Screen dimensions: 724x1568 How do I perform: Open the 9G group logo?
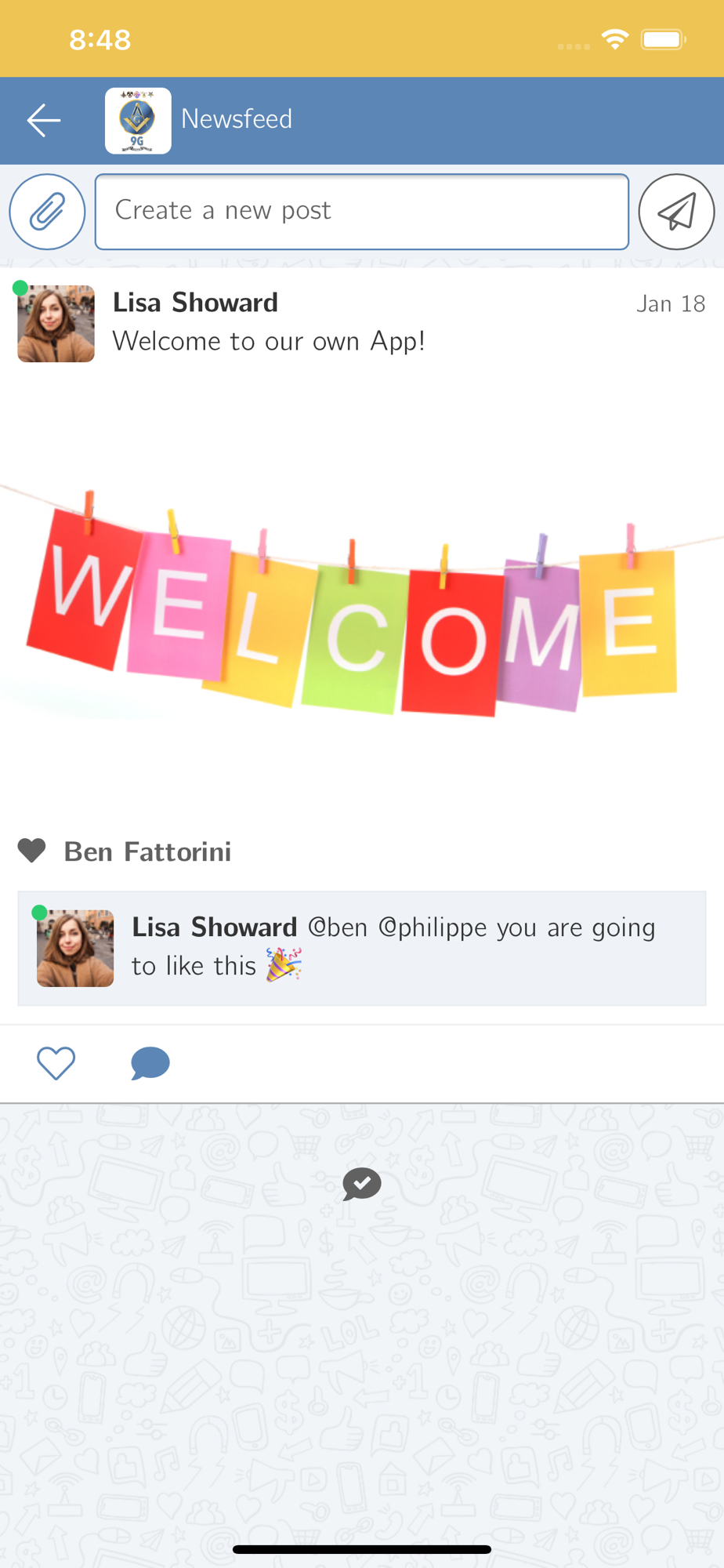[x=138, y=120]
